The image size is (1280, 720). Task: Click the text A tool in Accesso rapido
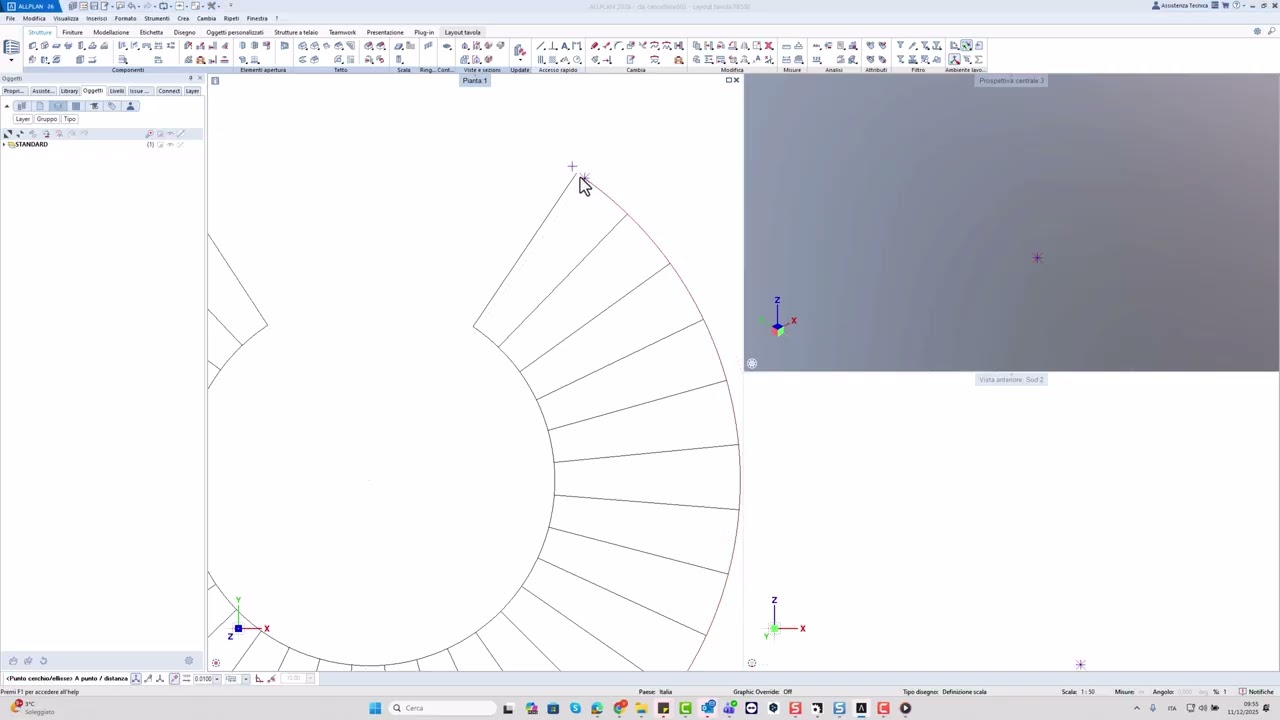(x=564, y=46)
